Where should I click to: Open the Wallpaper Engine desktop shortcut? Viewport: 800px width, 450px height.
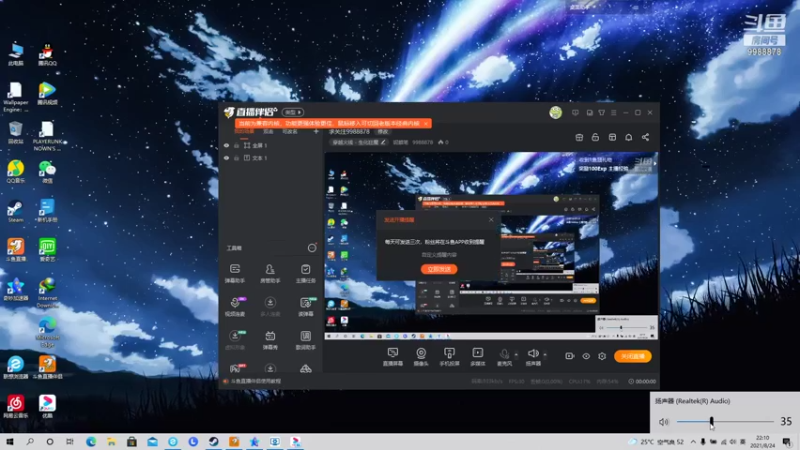point(15,97)
